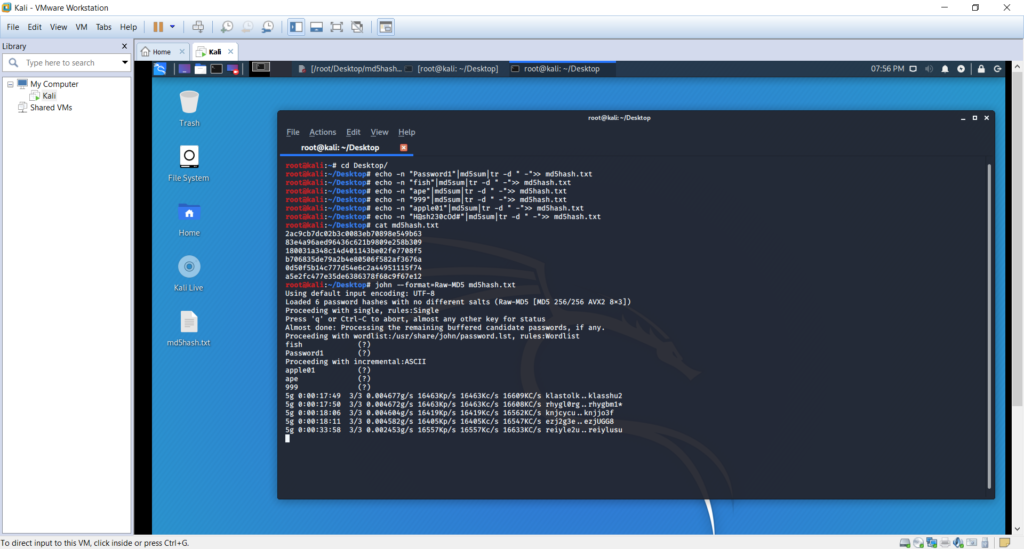Close the Library panel
The width and height of the screenshot is (1024, 549).
tap(124, 46)
